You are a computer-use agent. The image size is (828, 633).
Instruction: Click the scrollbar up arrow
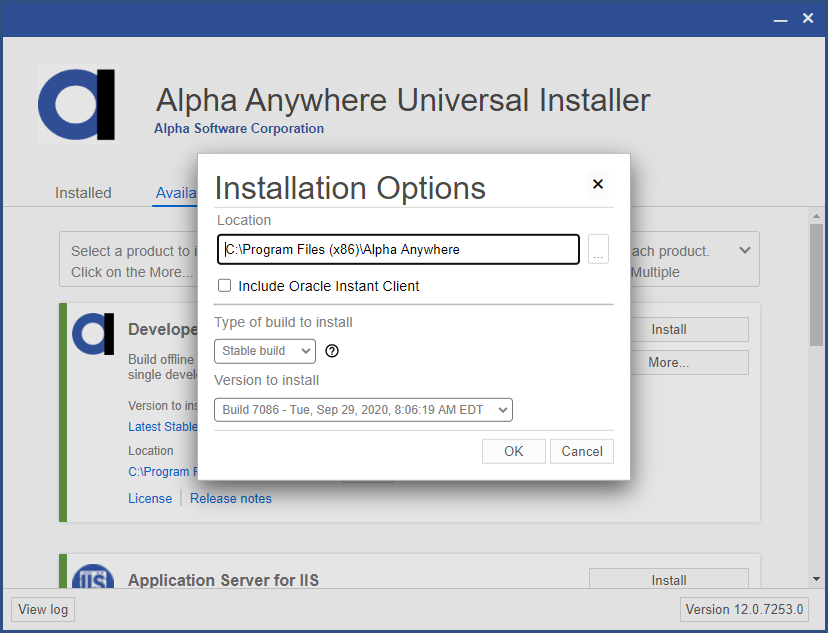click(x=816, y=216)
